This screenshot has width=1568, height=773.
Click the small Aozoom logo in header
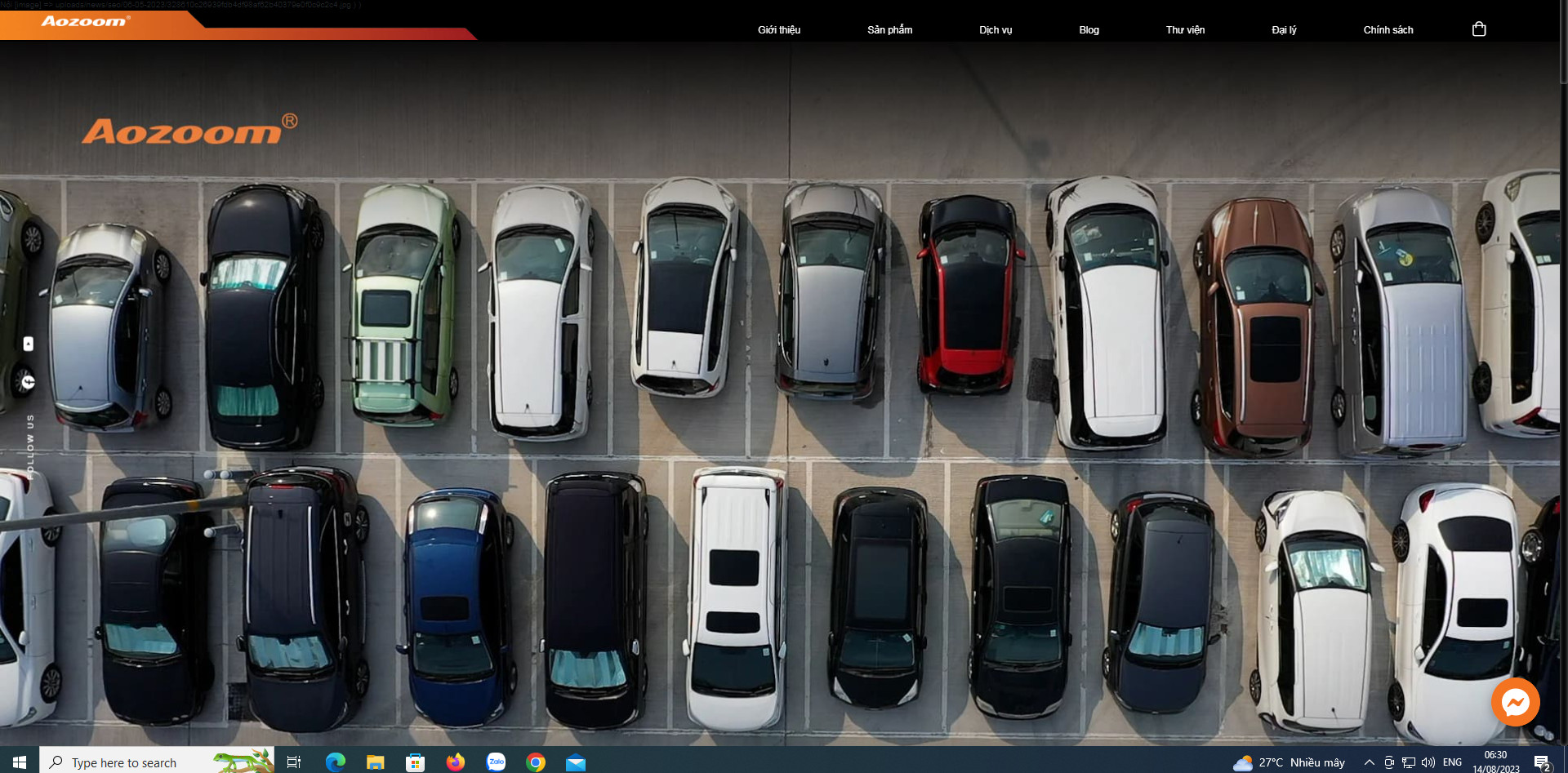pos(85,21)
